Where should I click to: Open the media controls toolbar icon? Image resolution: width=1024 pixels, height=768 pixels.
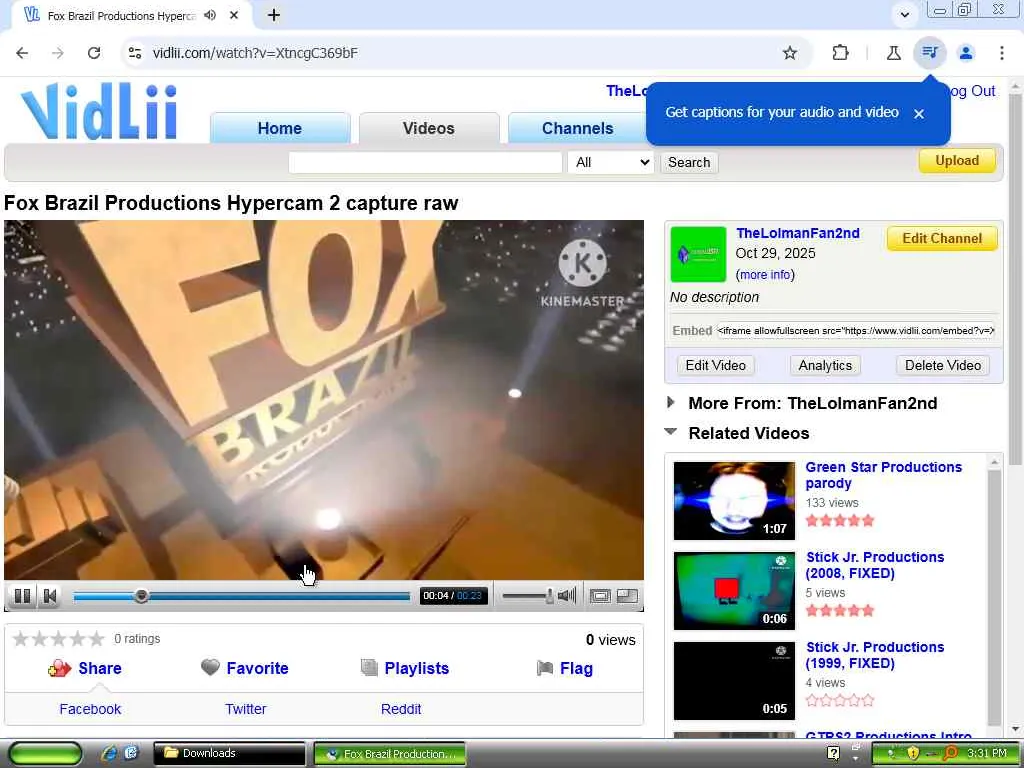tap(930, 52)
